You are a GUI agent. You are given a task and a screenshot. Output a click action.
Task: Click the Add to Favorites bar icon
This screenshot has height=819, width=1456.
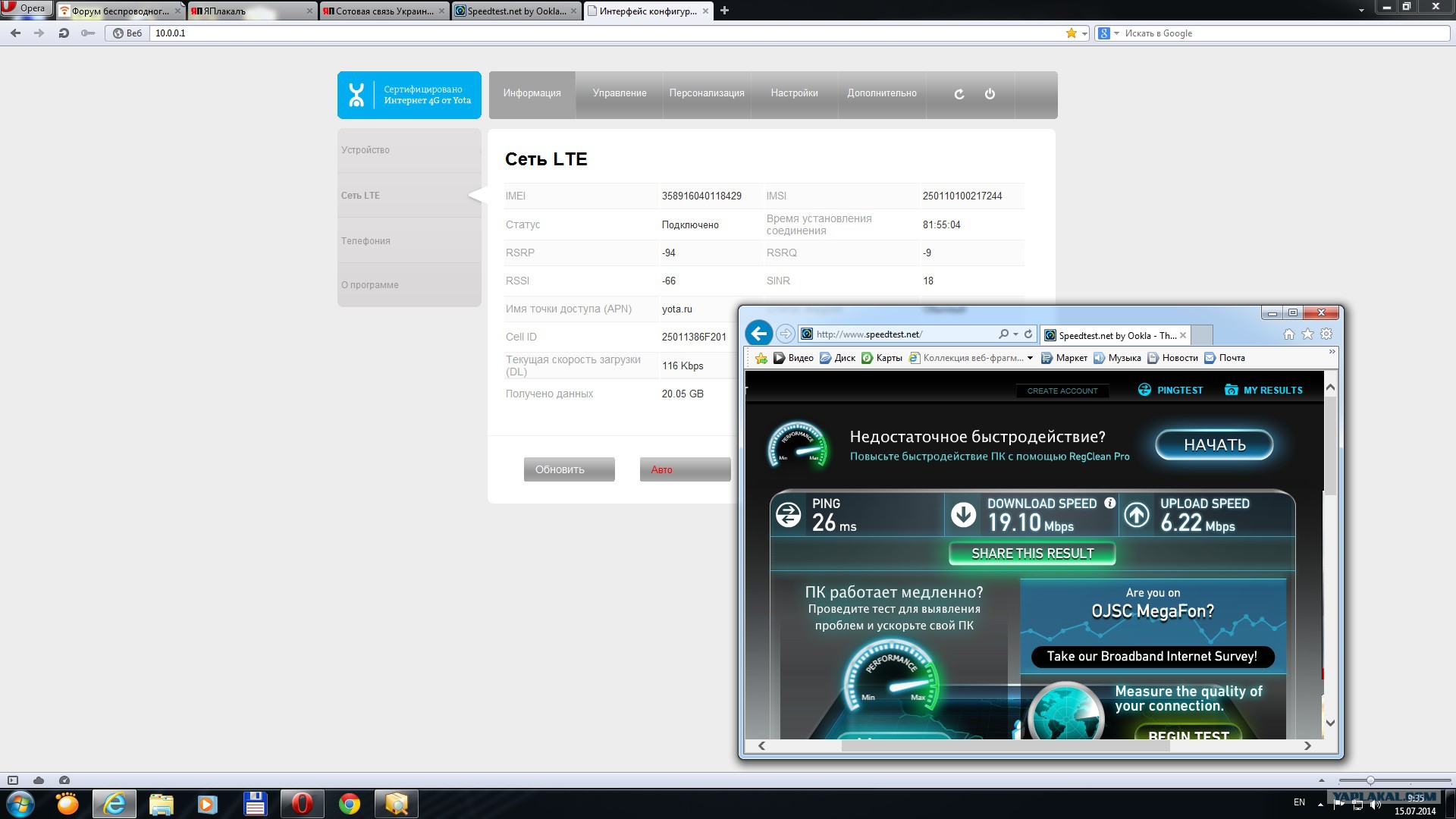pos(761,358)
